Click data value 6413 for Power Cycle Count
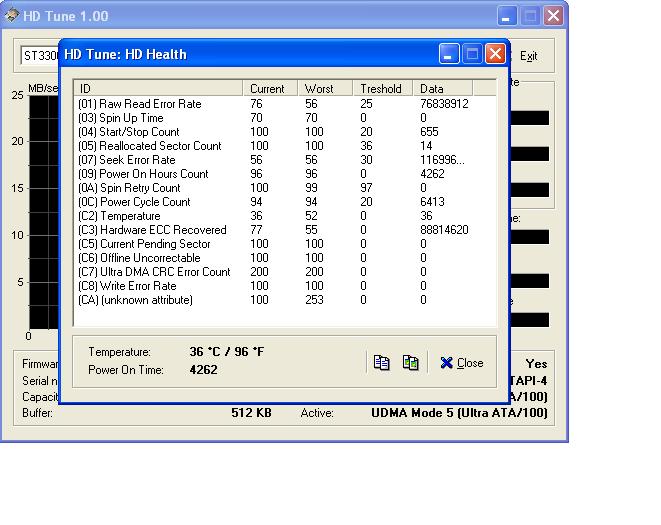The width and height of the screenshot is (661, 525). 432,202
